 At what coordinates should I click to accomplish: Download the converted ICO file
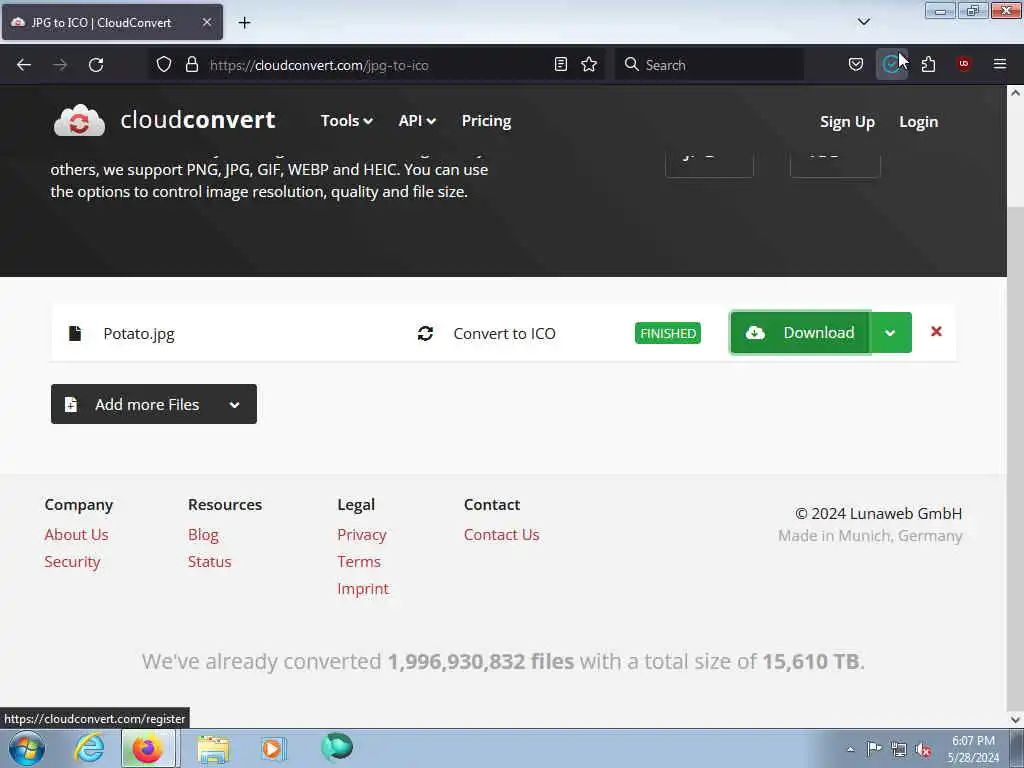pyautogui.click(x=800, y=332)
